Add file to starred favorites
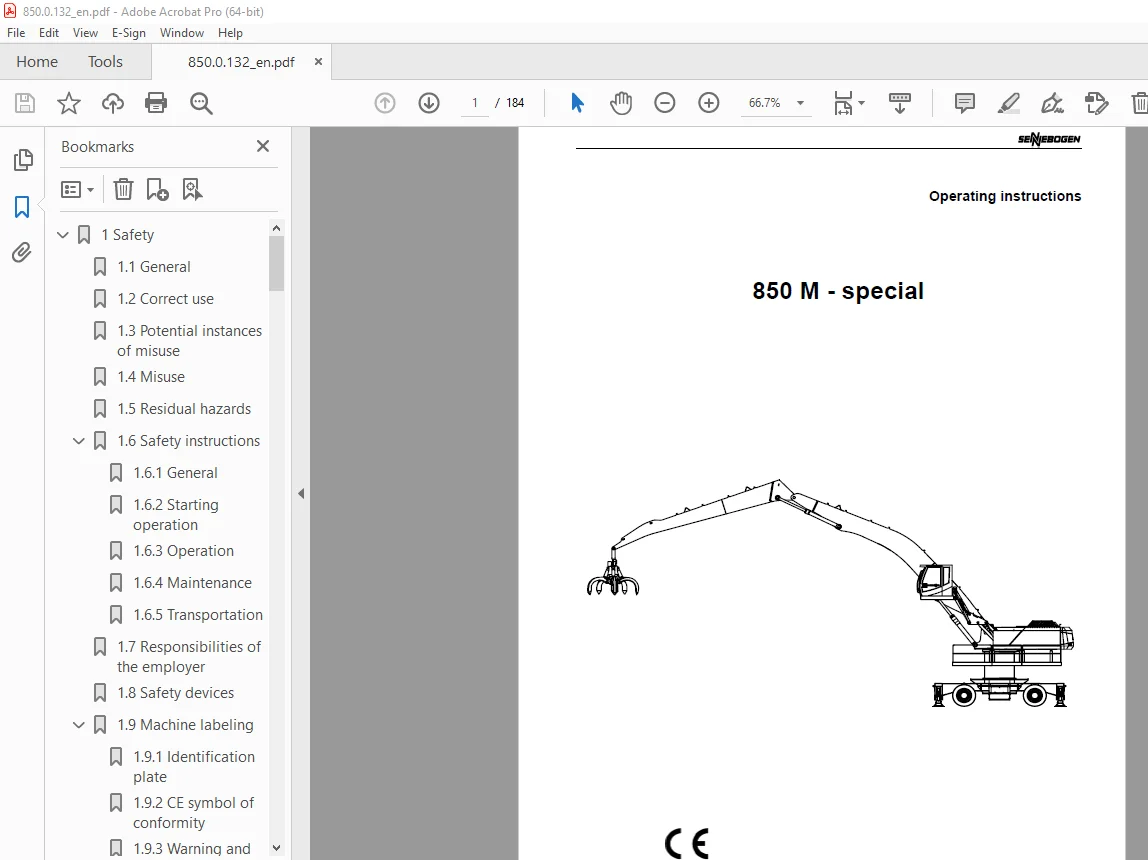 (69, 103)
